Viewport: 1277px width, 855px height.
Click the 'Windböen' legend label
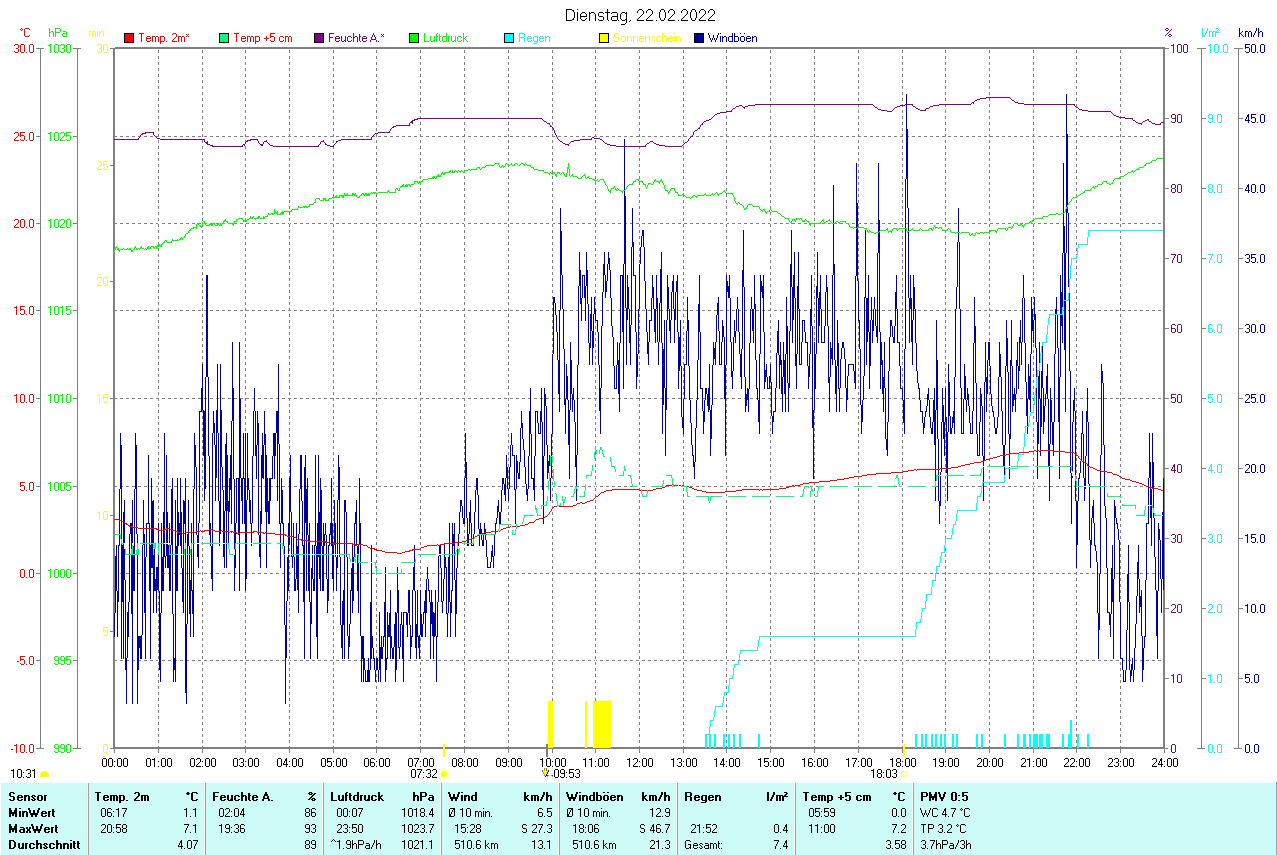coord(733,38)
